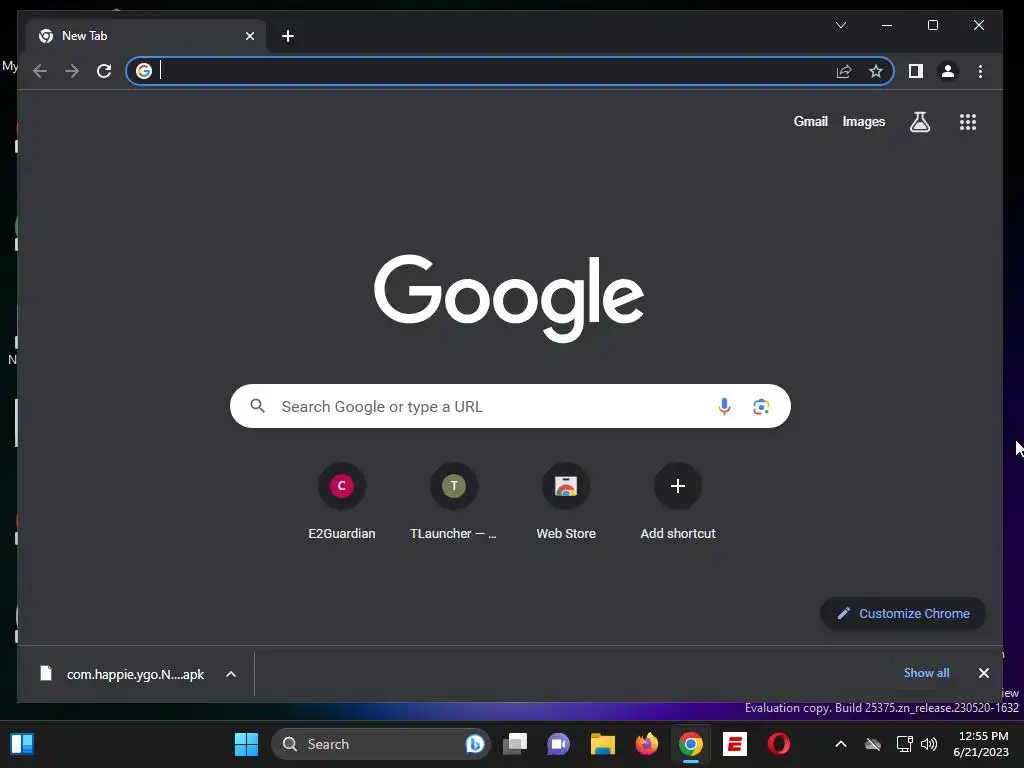Expand download options for apk file

(231, 674)
